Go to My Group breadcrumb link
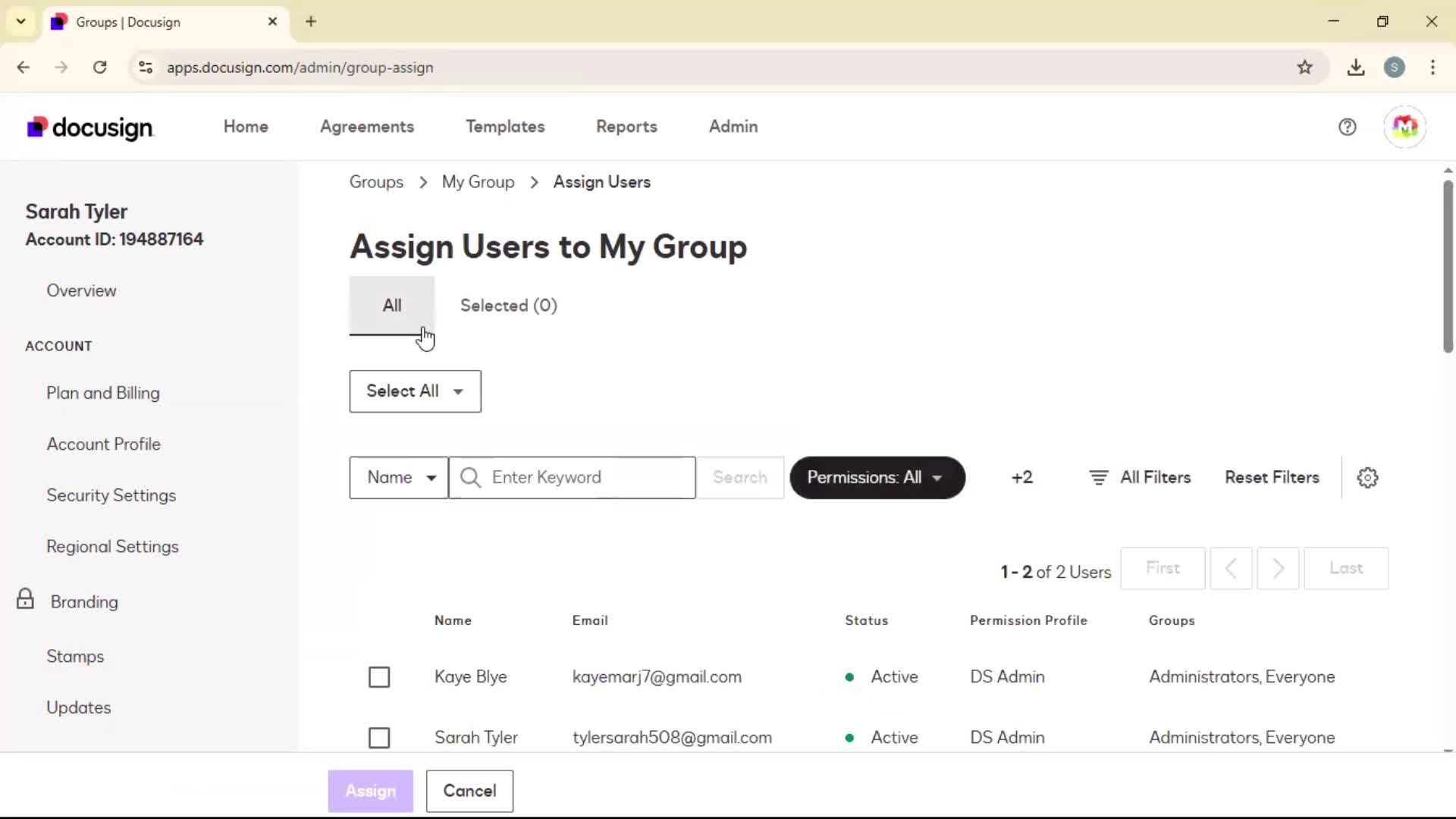The height and width of the screenshot is (819, 1456). coord(478,182)
